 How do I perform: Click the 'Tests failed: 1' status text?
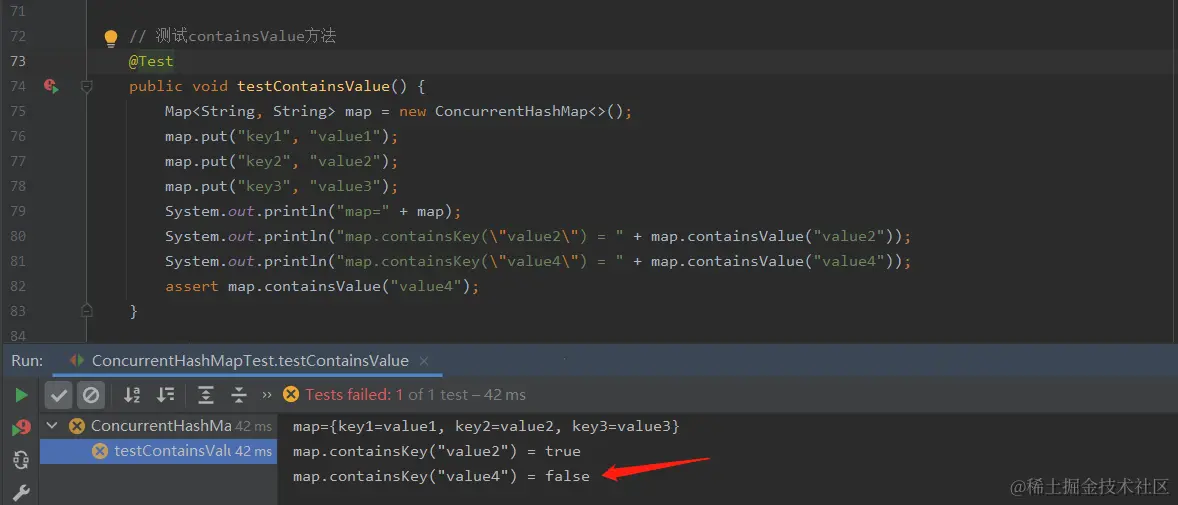point(354,395)
